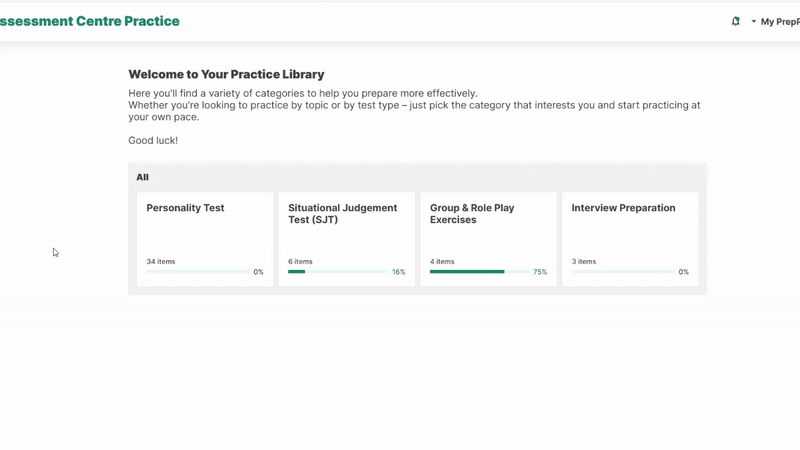This screenshot has height=450, width=800.
Task: Click the 16% completion label
Action: (399, 272)
